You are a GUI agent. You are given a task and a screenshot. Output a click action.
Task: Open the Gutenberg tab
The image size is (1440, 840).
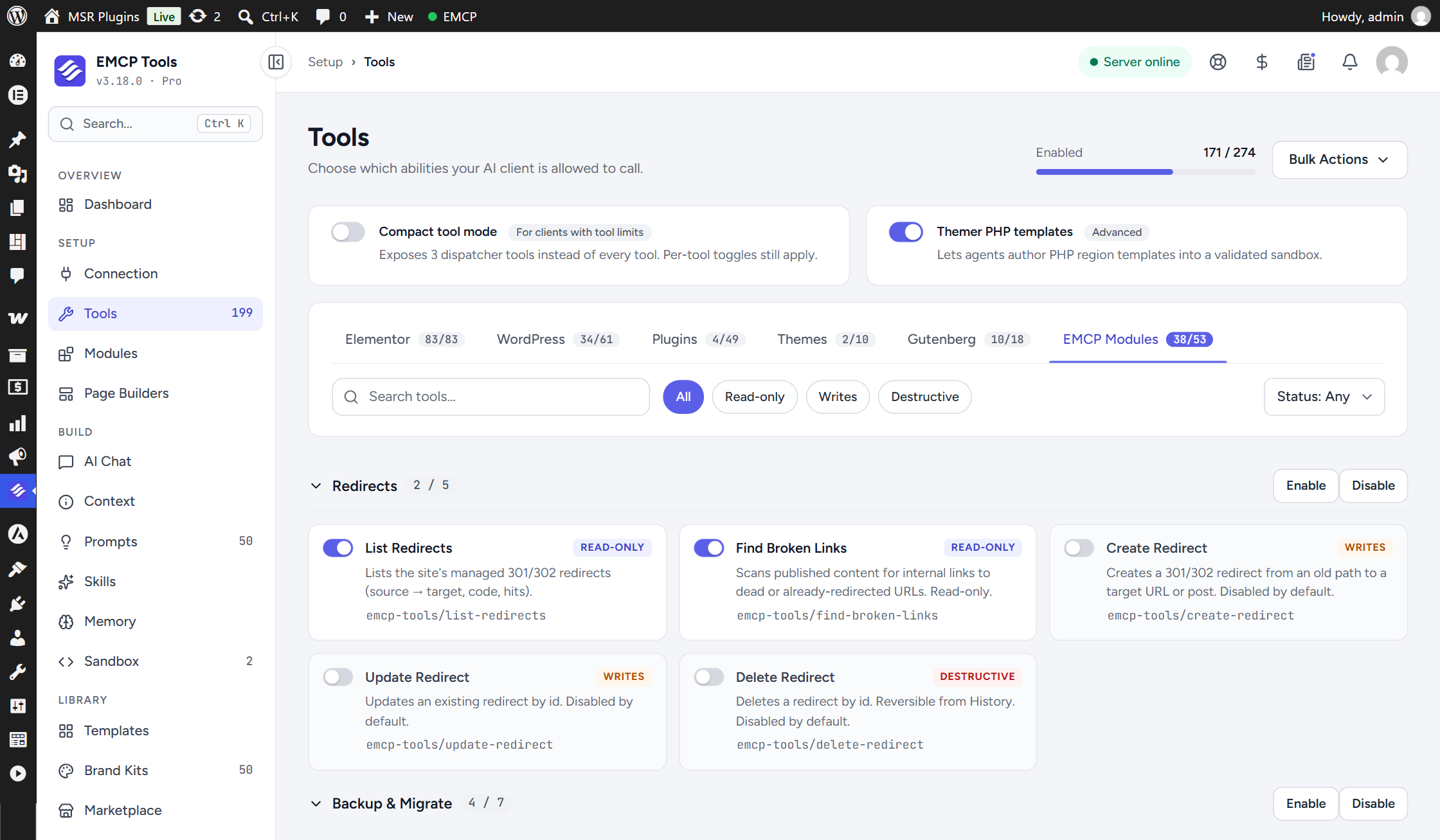pyautogui.click(x=969, y=339)
